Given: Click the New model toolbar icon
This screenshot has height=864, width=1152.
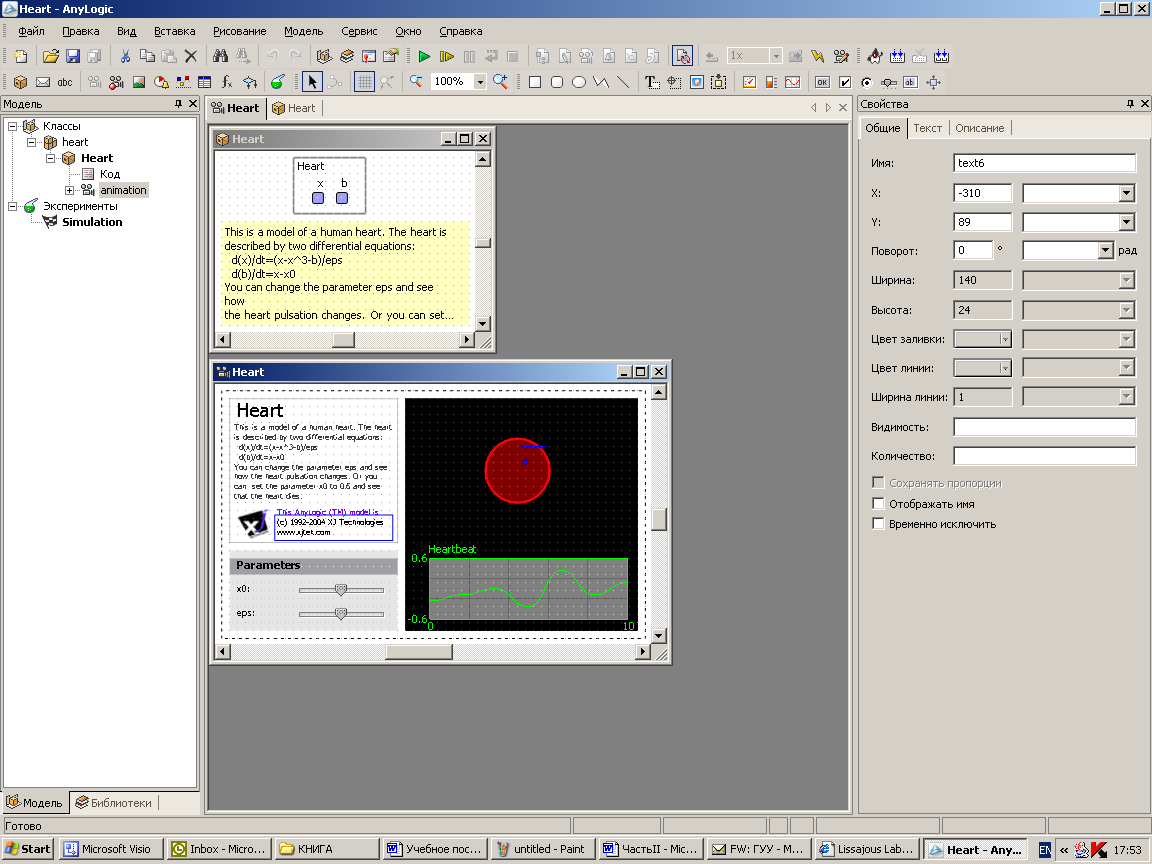Looking at the screenshot, I should tap(21, 56).
